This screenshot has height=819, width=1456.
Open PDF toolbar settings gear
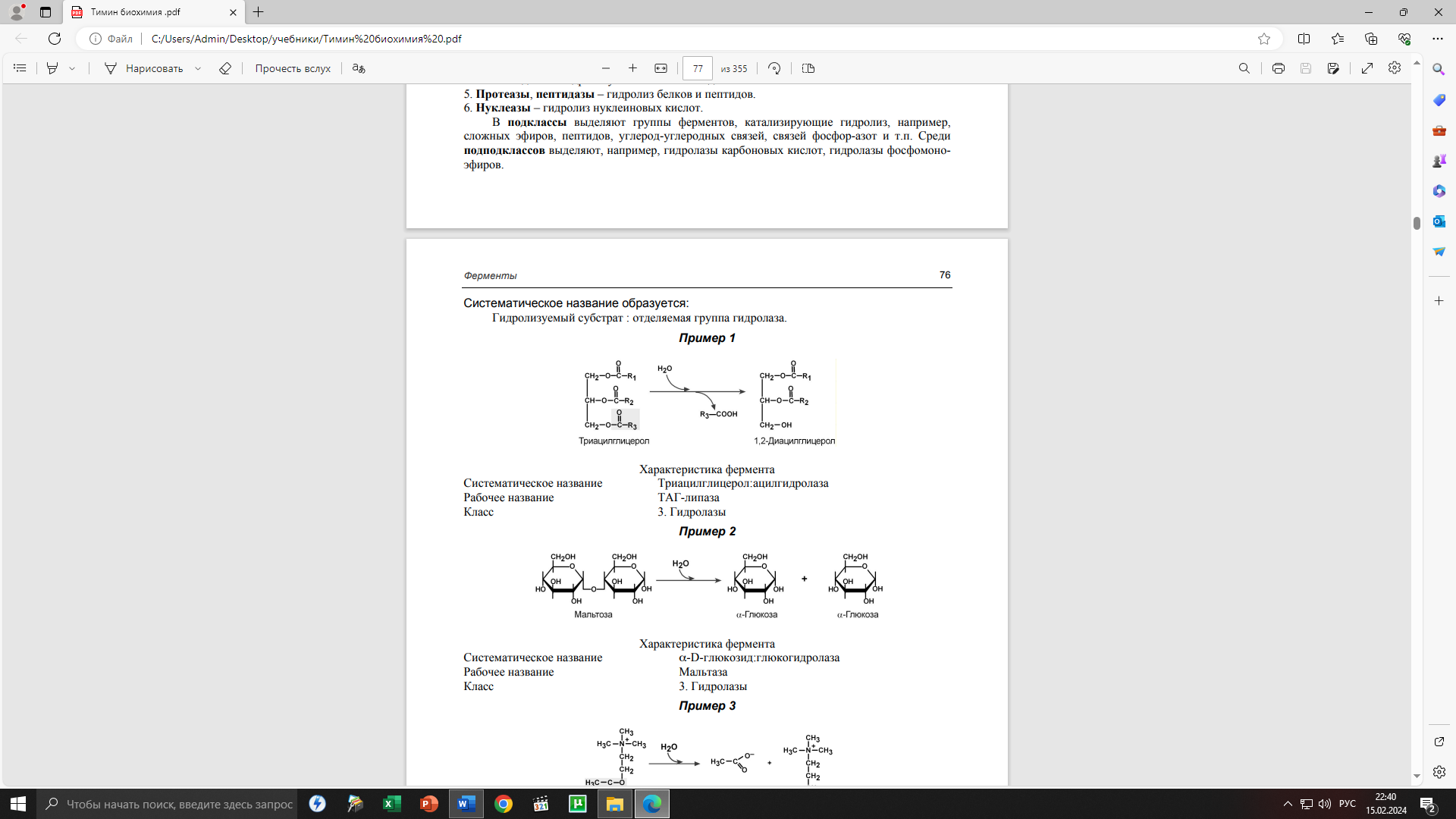point(1395,68)
